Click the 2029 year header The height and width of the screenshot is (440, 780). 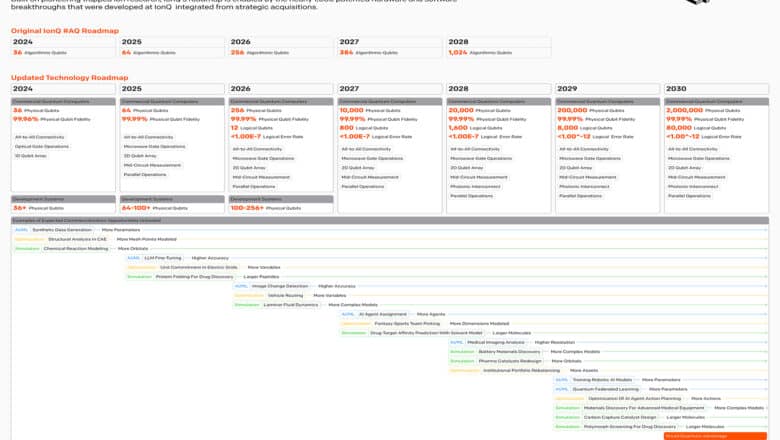pyautogui.click(x=607, y=88)
